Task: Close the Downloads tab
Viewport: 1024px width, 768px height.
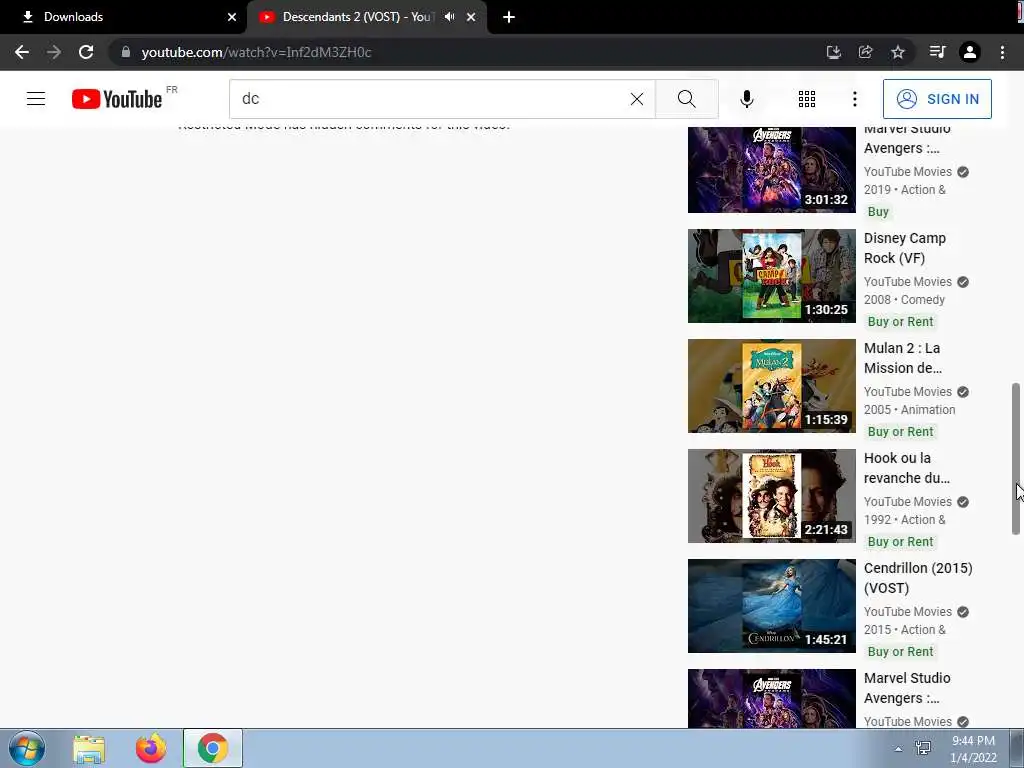Action: (x=232, y=17)
